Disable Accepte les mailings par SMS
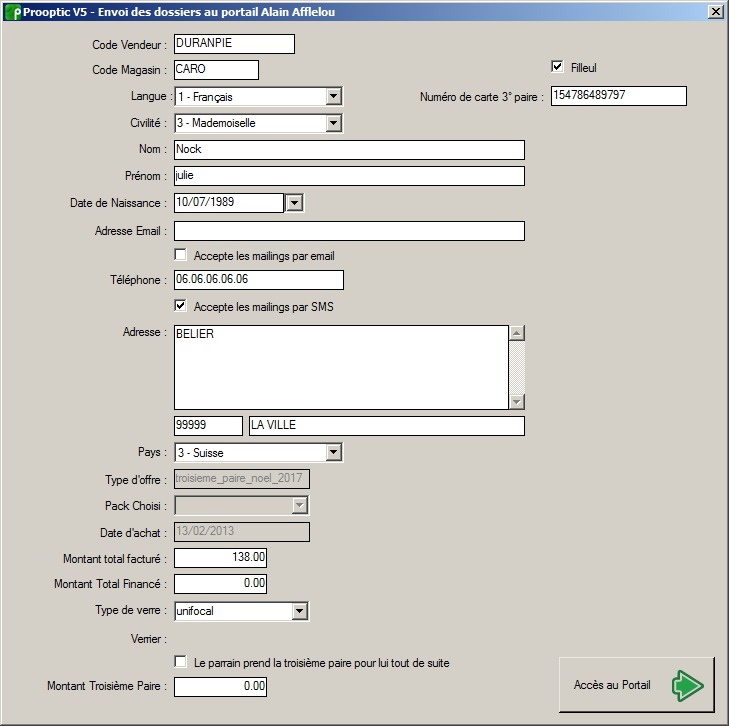The width and height of the screenshot is (729, 726). (180, 306)
